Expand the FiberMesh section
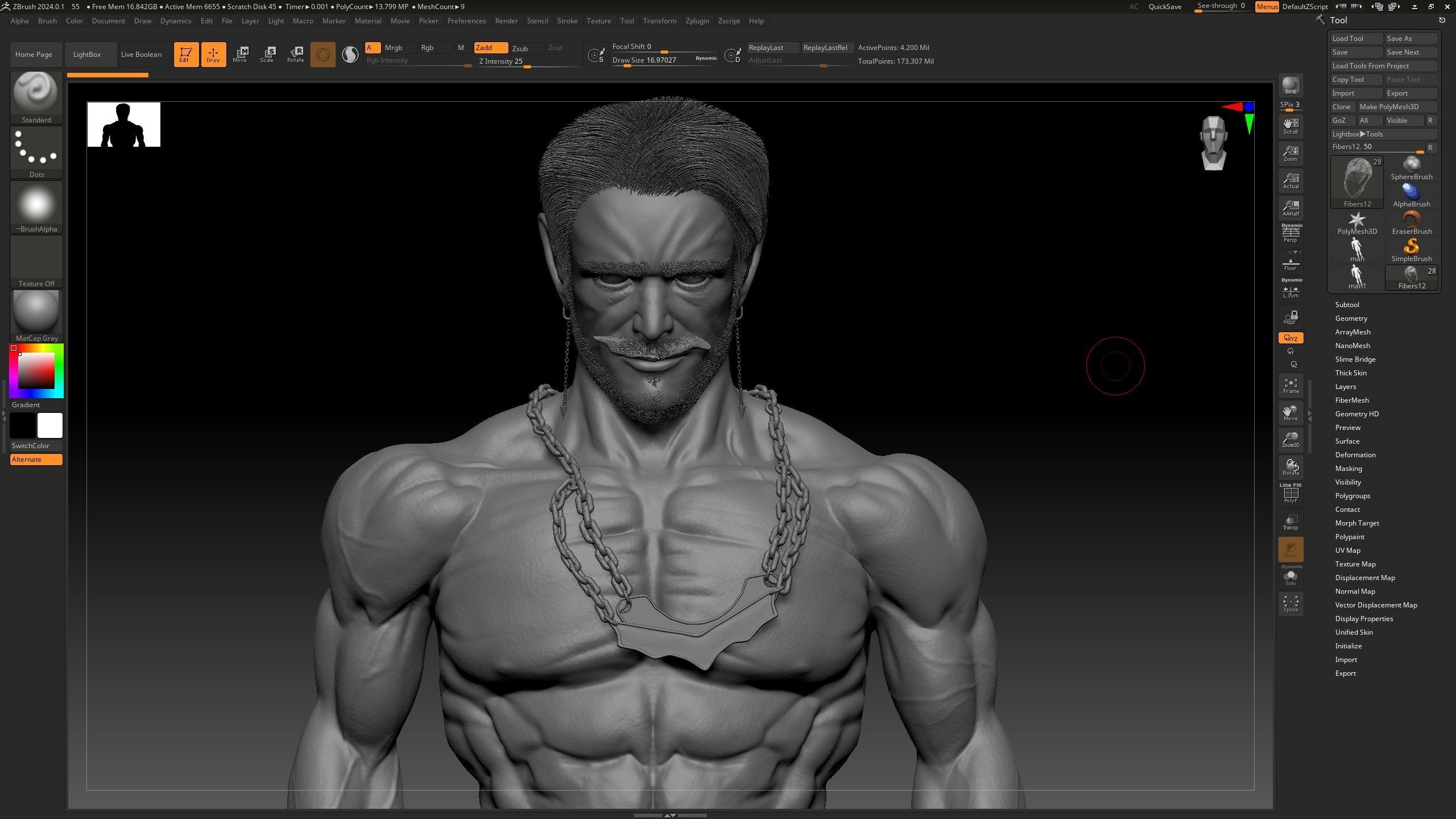The height and width of the screenshot is (819, 1456). [1352, 400]
